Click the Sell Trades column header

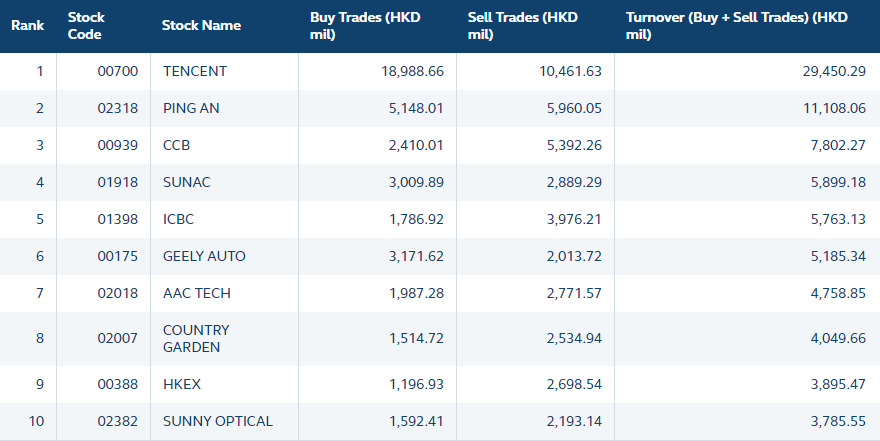point(523,26)
